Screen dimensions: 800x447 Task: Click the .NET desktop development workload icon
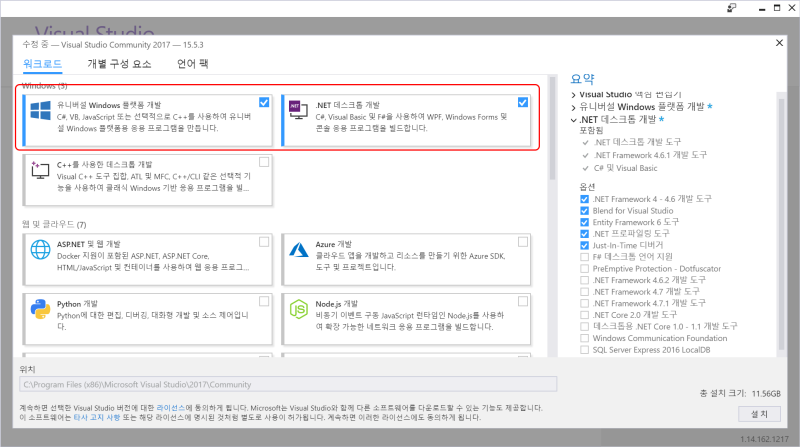tap(298, 110)
